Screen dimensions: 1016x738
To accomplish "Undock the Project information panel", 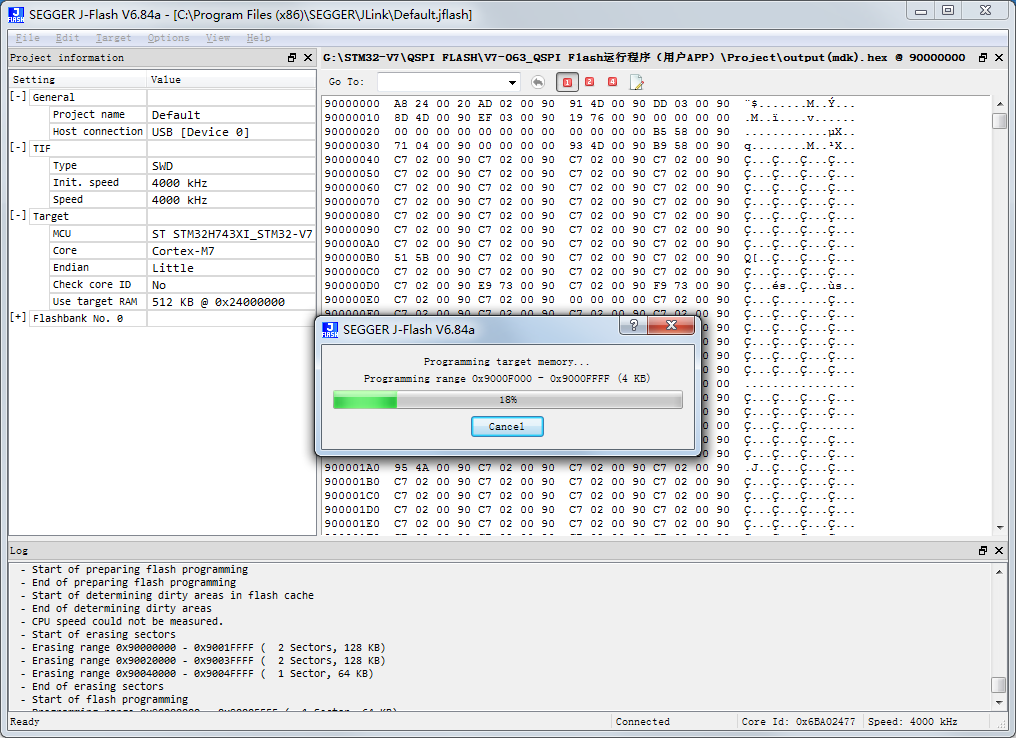I will tap(292, 58).
